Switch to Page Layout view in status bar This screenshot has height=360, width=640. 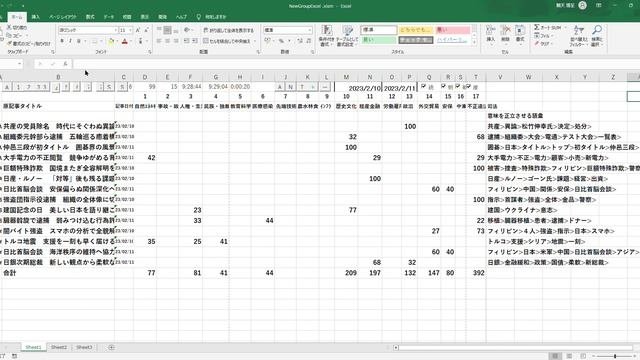pos(569,356)
